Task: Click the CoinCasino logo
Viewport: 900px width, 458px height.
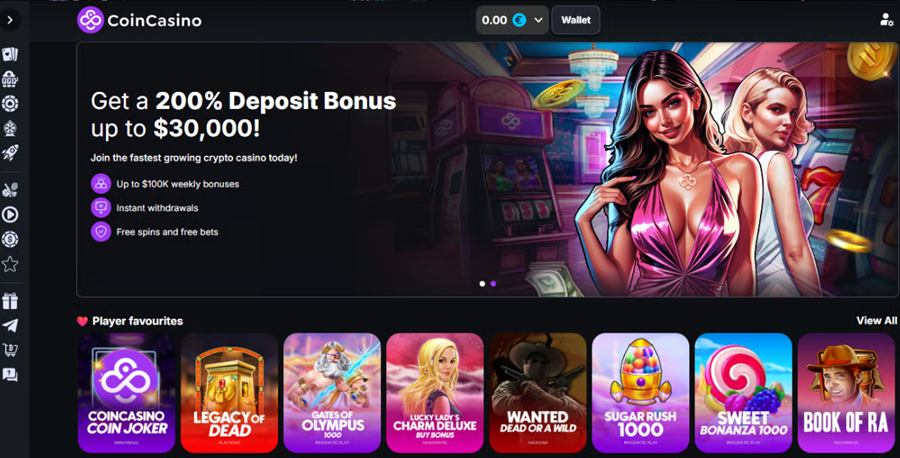Action: pyautogui.click(x=139, y=21)
